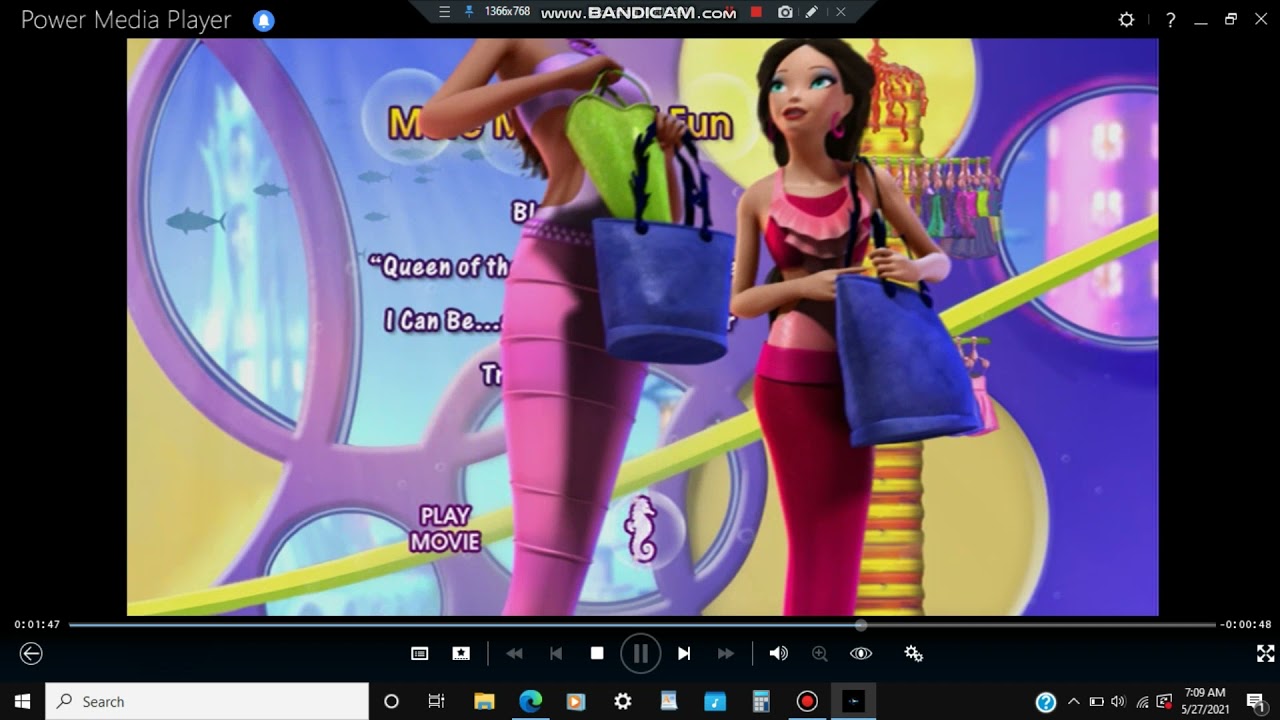1280x720 pixels.
Task: Click the battery status tray icon
Action: 1096,702
